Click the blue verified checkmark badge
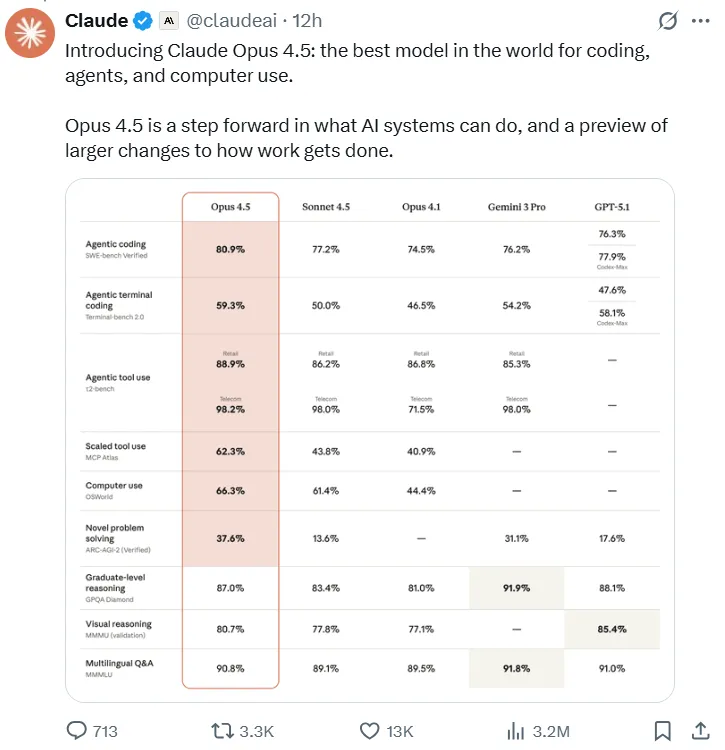725x750 pixels. click(x=142, y=21)
